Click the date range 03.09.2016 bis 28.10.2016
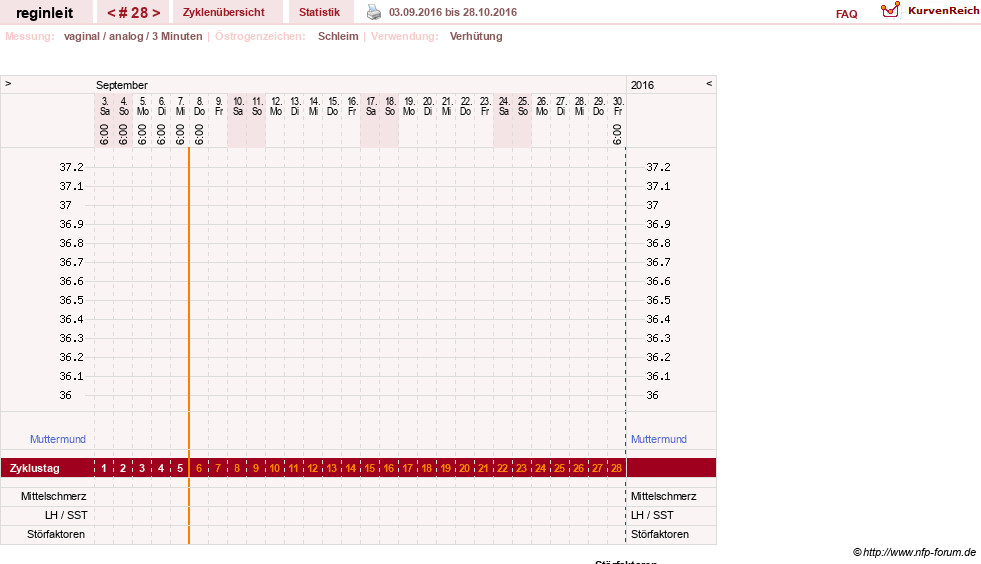Viewport: 981px width, 564px height. [x=453, y=12]
